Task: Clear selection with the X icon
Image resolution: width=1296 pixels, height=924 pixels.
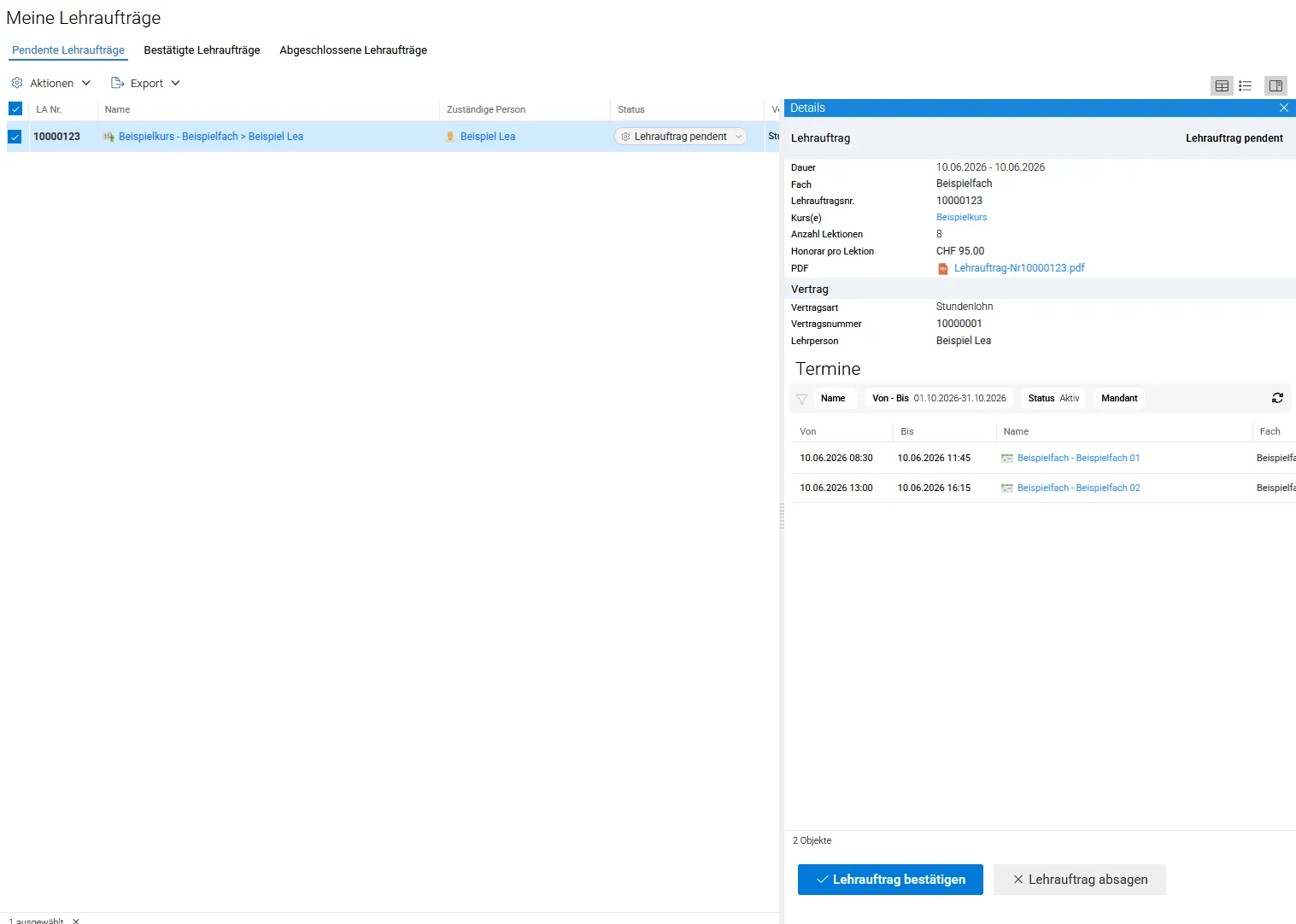Action: tap(76, 921)
